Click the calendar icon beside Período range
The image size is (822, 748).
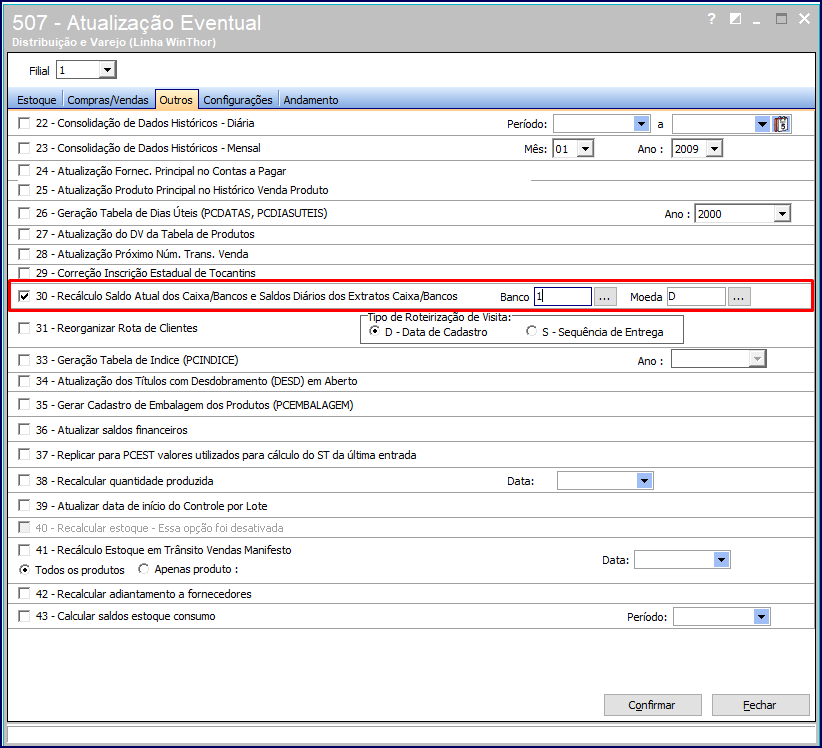pos(781,124)
